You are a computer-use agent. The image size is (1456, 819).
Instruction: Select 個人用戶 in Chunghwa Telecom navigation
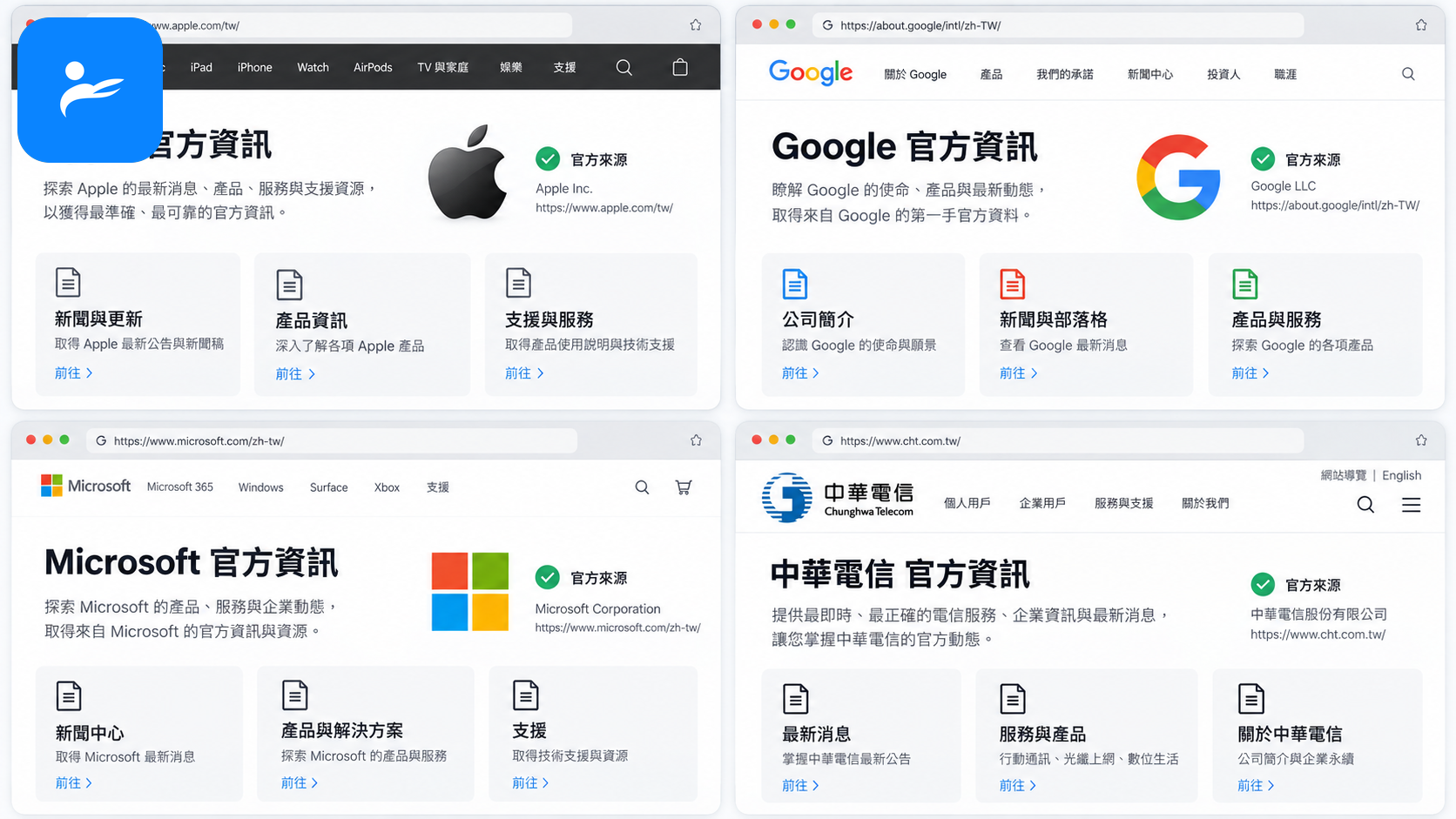(x=967, y=503)
